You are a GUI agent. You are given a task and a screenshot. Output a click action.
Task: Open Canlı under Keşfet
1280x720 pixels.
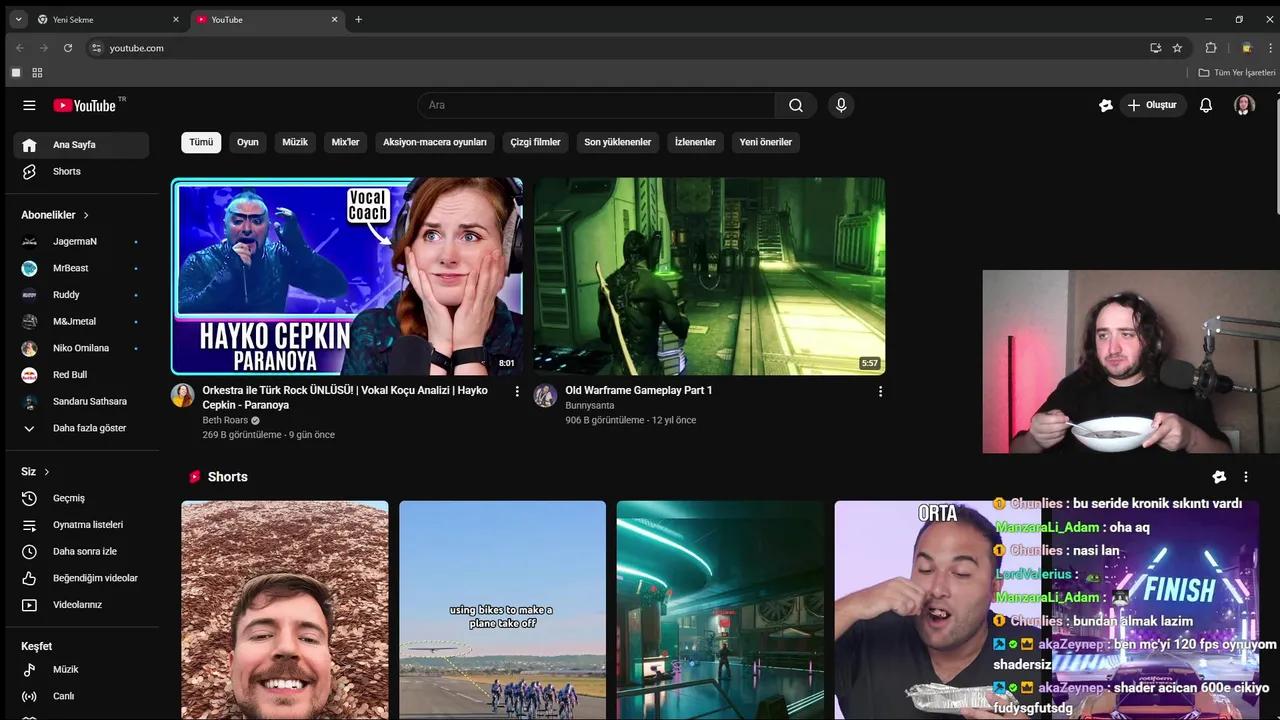(82, 697)
